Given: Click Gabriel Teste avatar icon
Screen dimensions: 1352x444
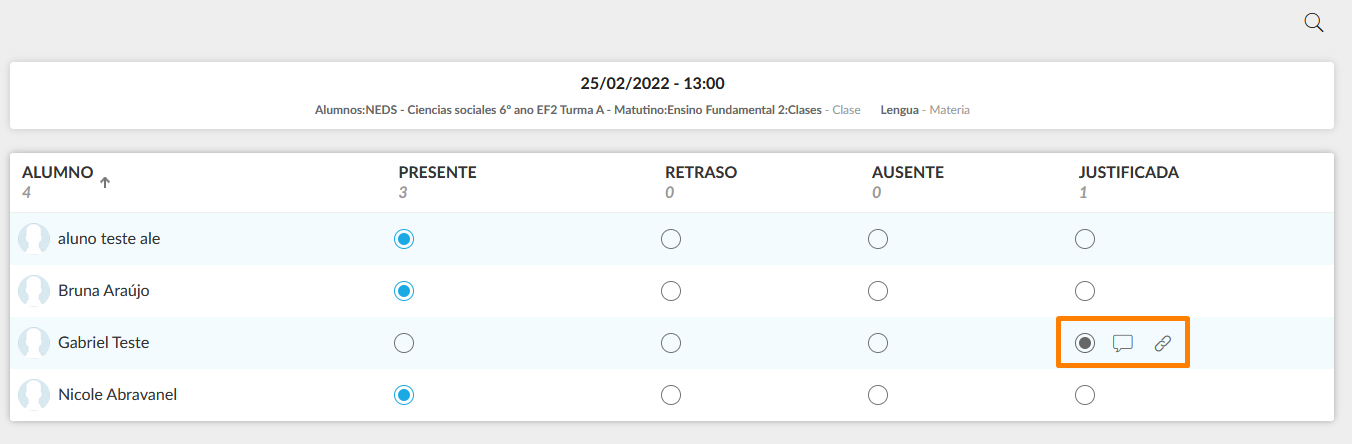Looking at the screenshot, I should (35, 343).
